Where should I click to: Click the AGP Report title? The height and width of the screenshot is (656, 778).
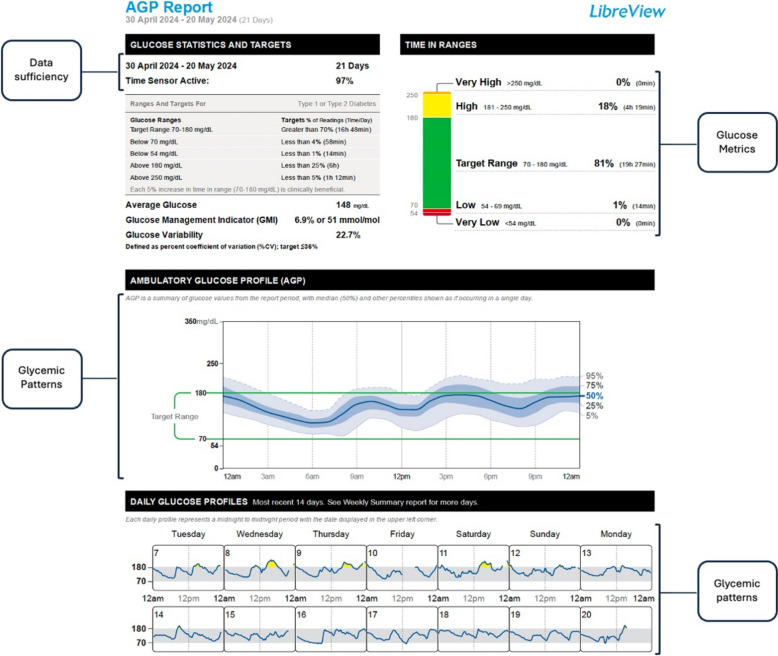point(169,7)
